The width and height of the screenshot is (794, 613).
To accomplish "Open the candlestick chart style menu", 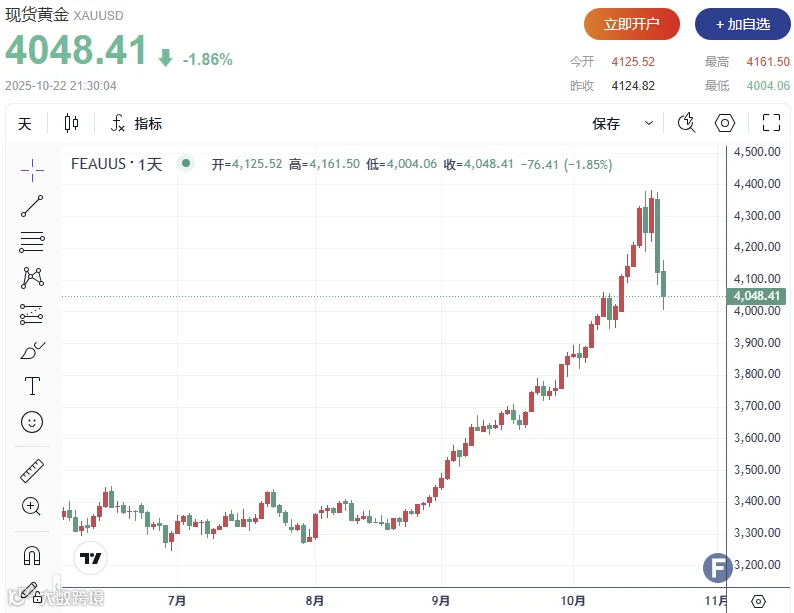I will coord(71,123).
